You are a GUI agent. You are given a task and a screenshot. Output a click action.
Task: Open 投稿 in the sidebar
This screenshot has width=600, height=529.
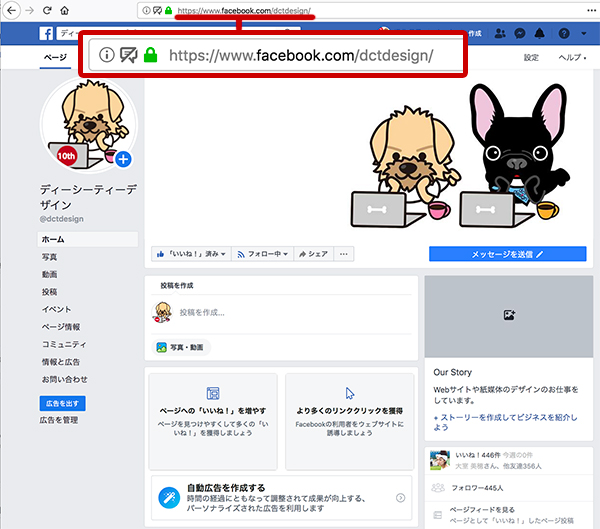[49, 292]
